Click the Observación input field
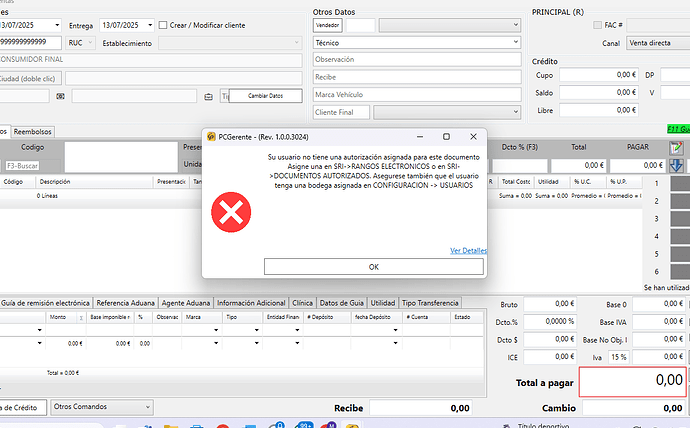The height and width of the screenshot is (428, 690). click(x=417, y=59)
